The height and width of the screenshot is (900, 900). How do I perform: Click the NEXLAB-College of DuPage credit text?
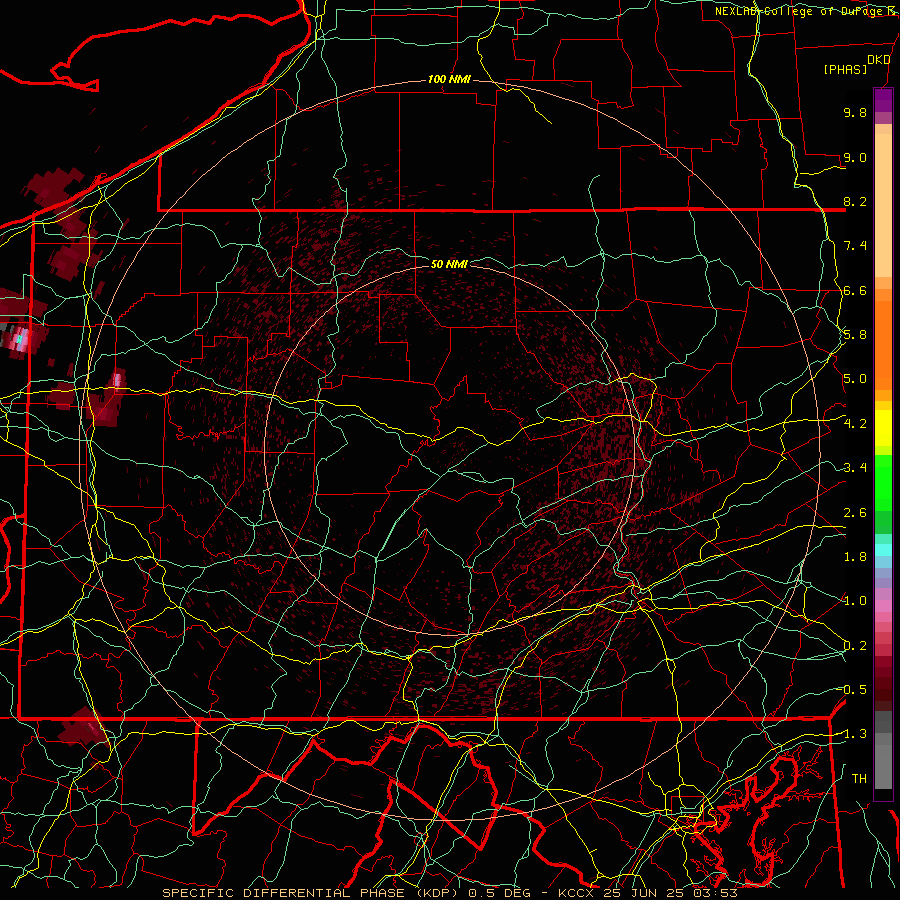click(806, 11)
